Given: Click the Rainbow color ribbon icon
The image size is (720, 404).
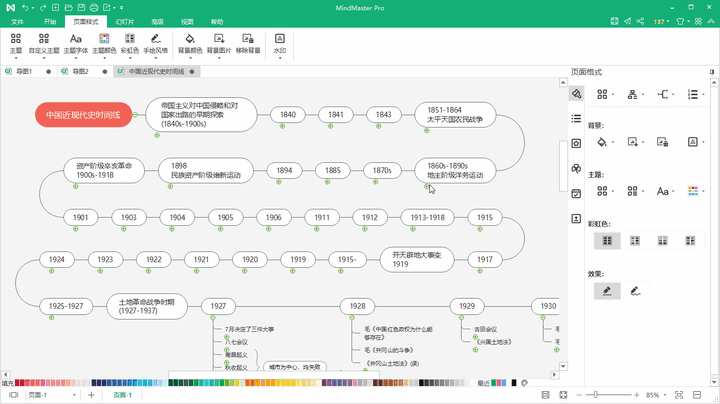Looking at the screenshot, I should point(130,39).
